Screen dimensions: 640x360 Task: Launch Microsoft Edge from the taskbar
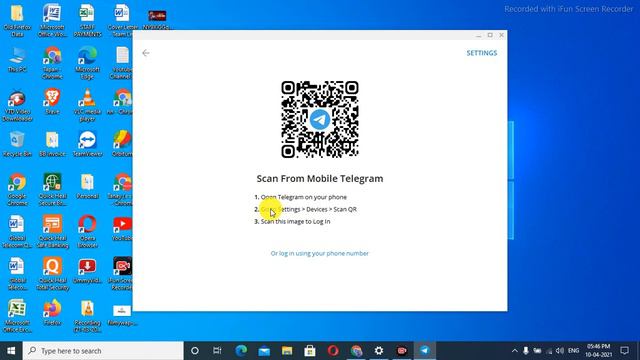tap(241, 351)
